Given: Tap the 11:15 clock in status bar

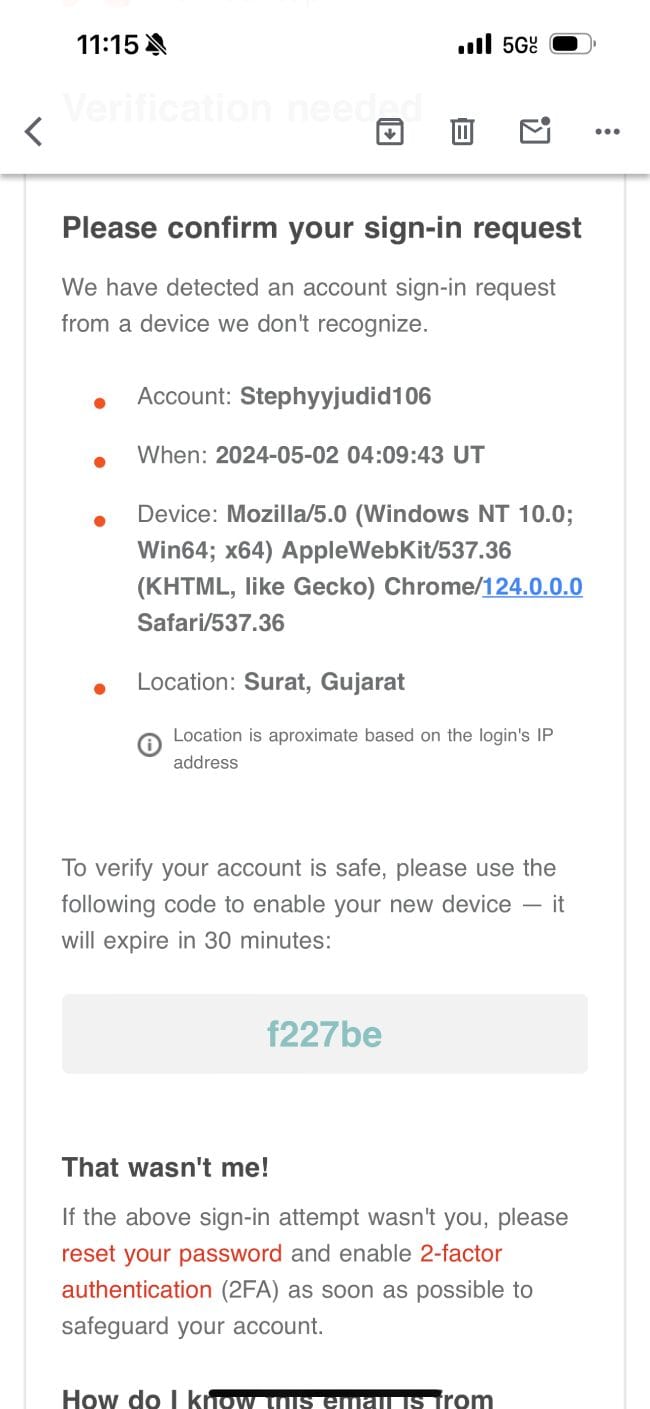Looking at the screenshot, I should point(107,44).
